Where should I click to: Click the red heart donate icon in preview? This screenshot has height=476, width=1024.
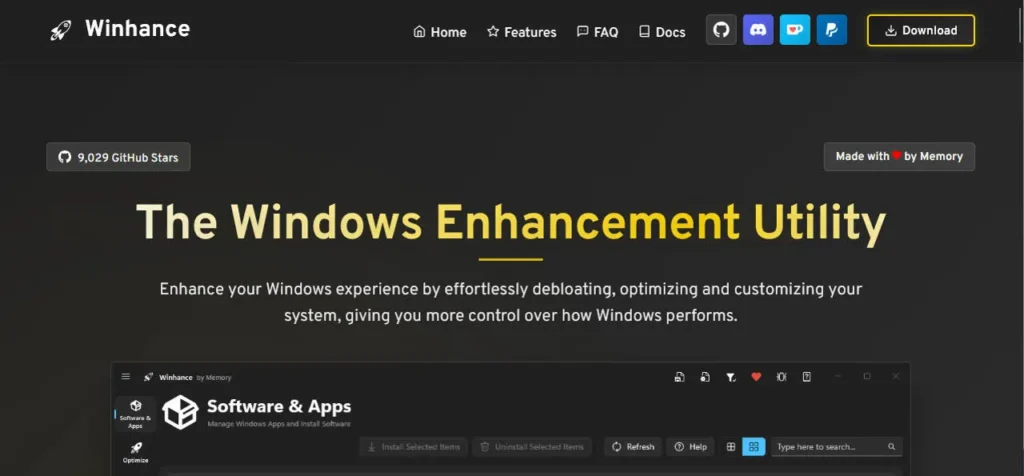tap(756, 377)
